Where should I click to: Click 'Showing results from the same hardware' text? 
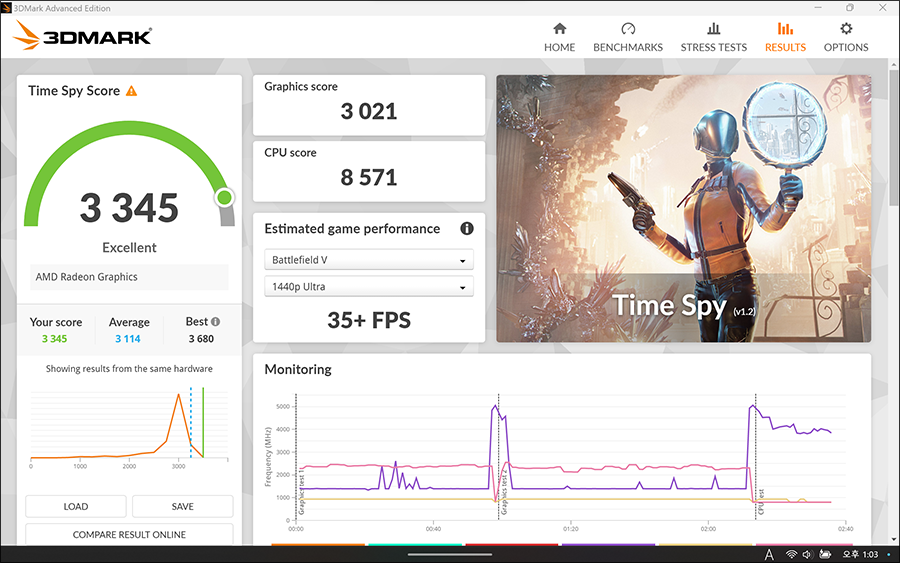(x=129, y=368)
